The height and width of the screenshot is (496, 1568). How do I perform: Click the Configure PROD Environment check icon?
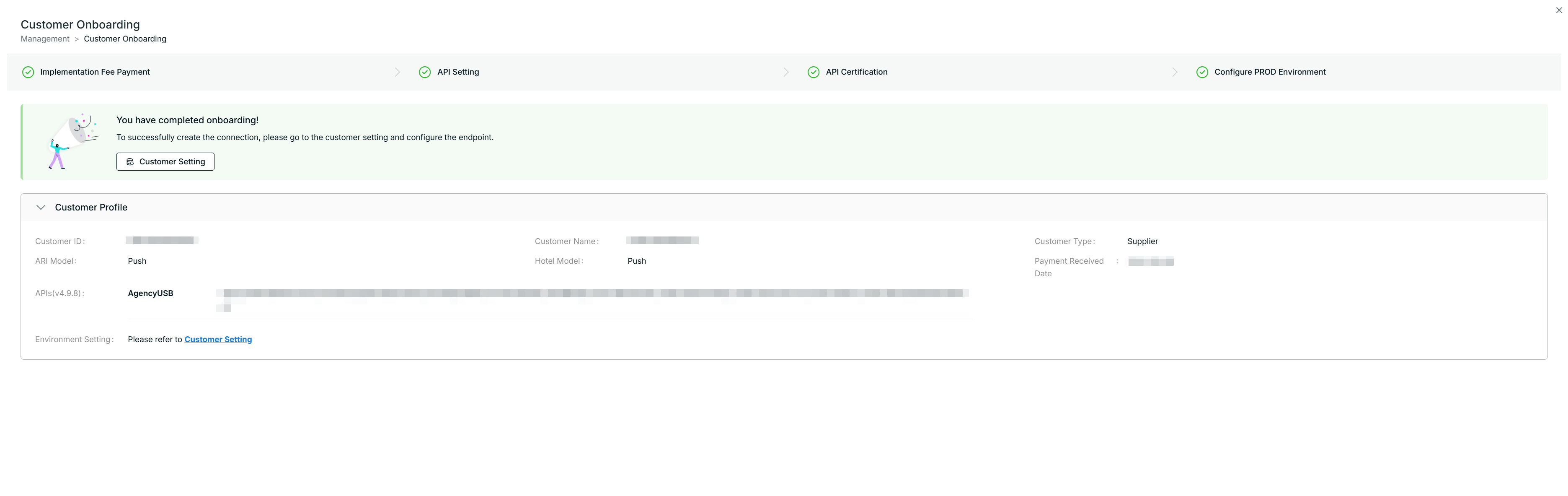click(x=1202, y=72)
